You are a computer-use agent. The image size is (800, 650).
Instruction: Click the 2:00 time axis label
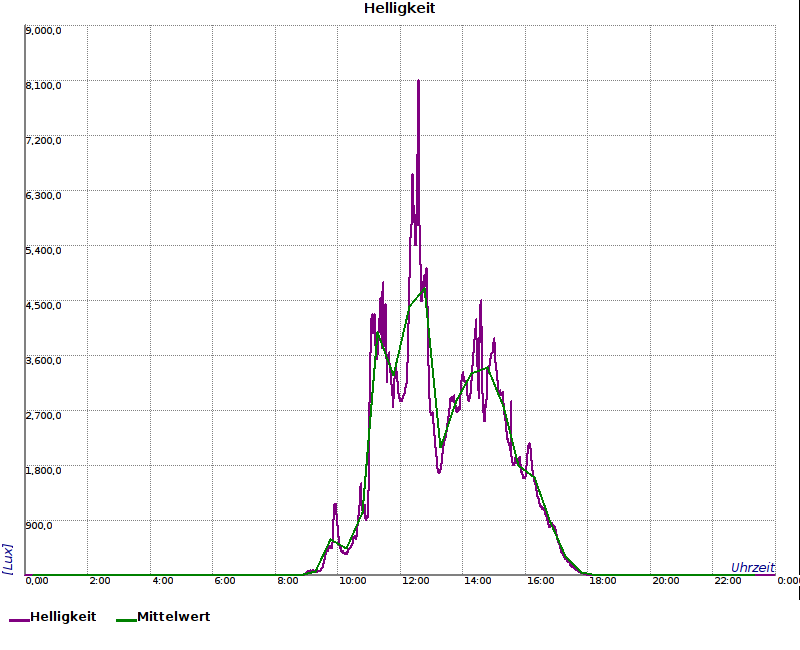pyautogui.click(x=100, y=581)
